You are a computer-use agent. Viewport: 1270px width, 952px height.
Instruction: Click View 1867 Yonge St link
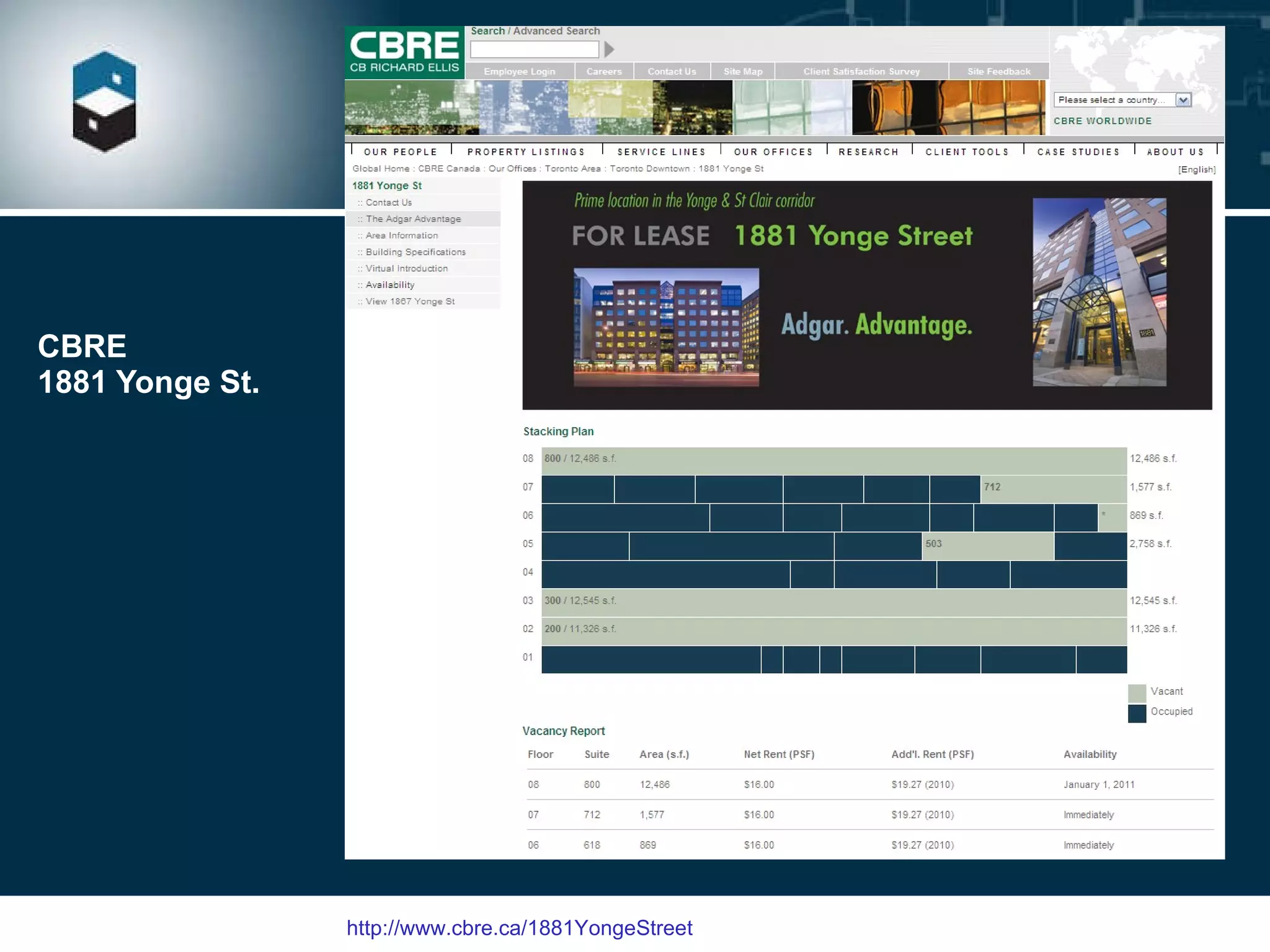410,301
